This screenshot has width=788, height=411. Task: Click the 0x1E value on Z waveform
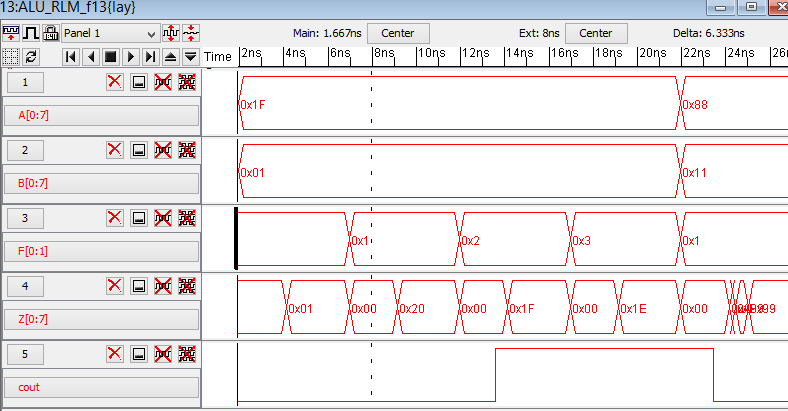point(634,309)
